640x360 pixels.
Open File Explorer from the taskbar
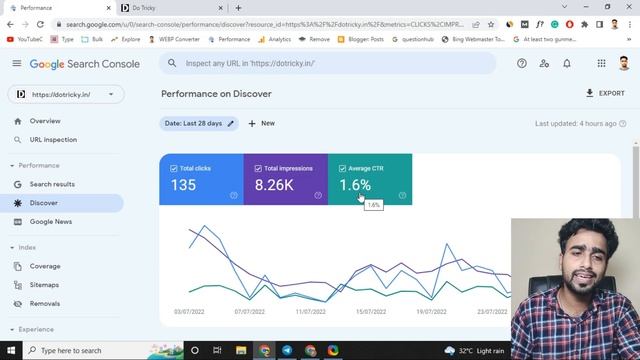241,350
